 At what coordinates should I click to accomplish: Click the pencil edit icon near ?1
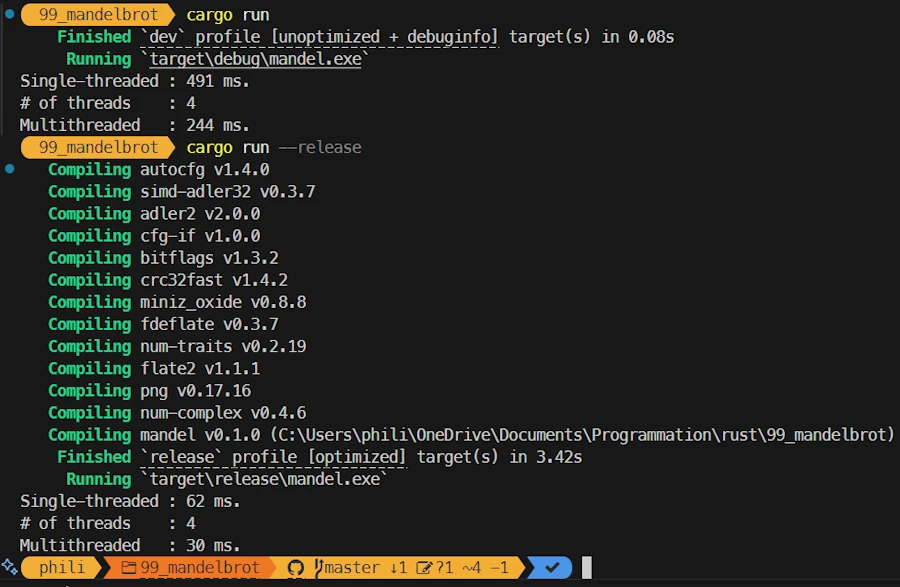pyautogui.click(x=424, y=567)
